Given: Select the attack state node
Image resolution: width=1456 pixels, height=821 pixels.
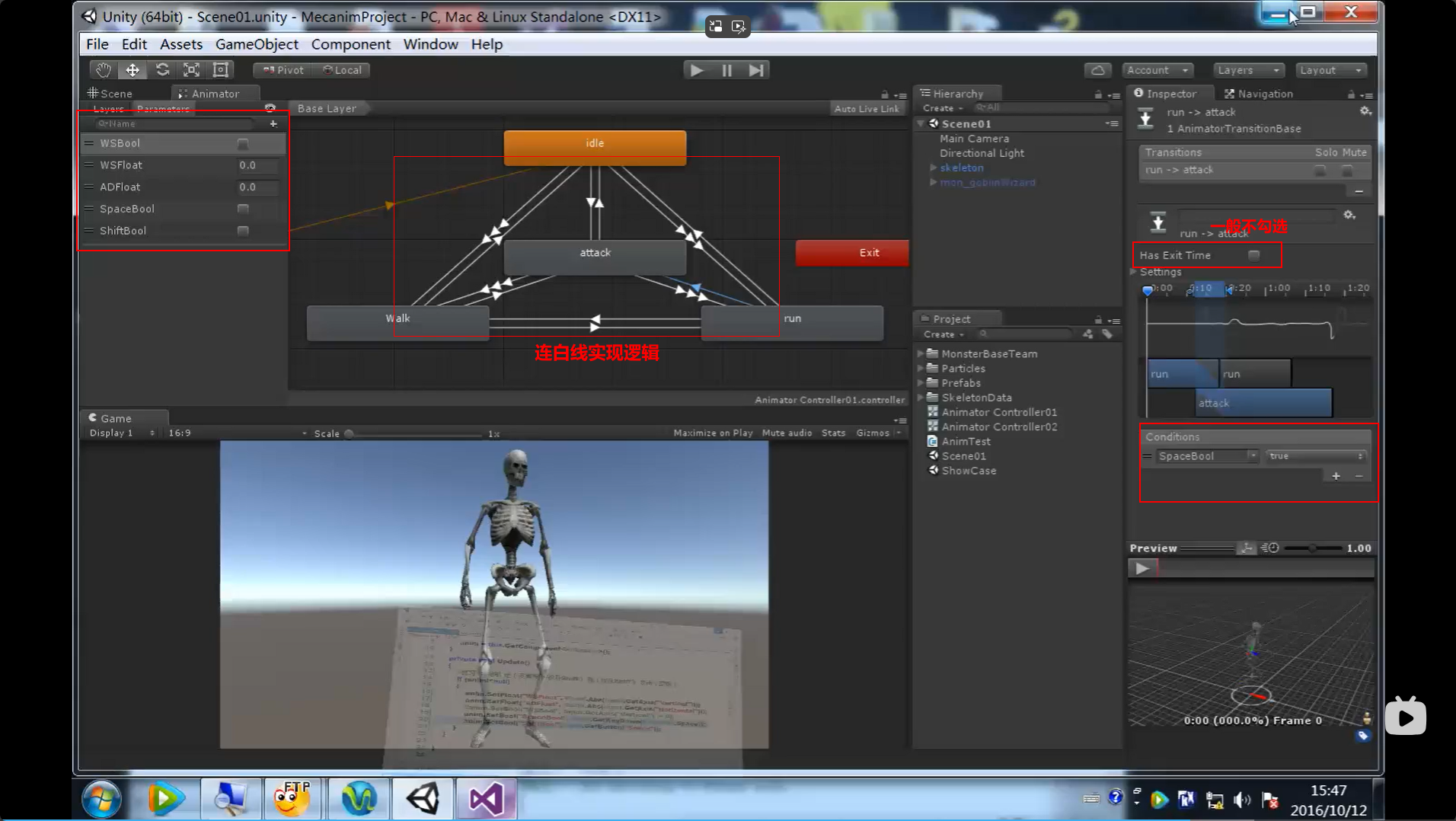Looking at the screenshot, I should [595, 257].
